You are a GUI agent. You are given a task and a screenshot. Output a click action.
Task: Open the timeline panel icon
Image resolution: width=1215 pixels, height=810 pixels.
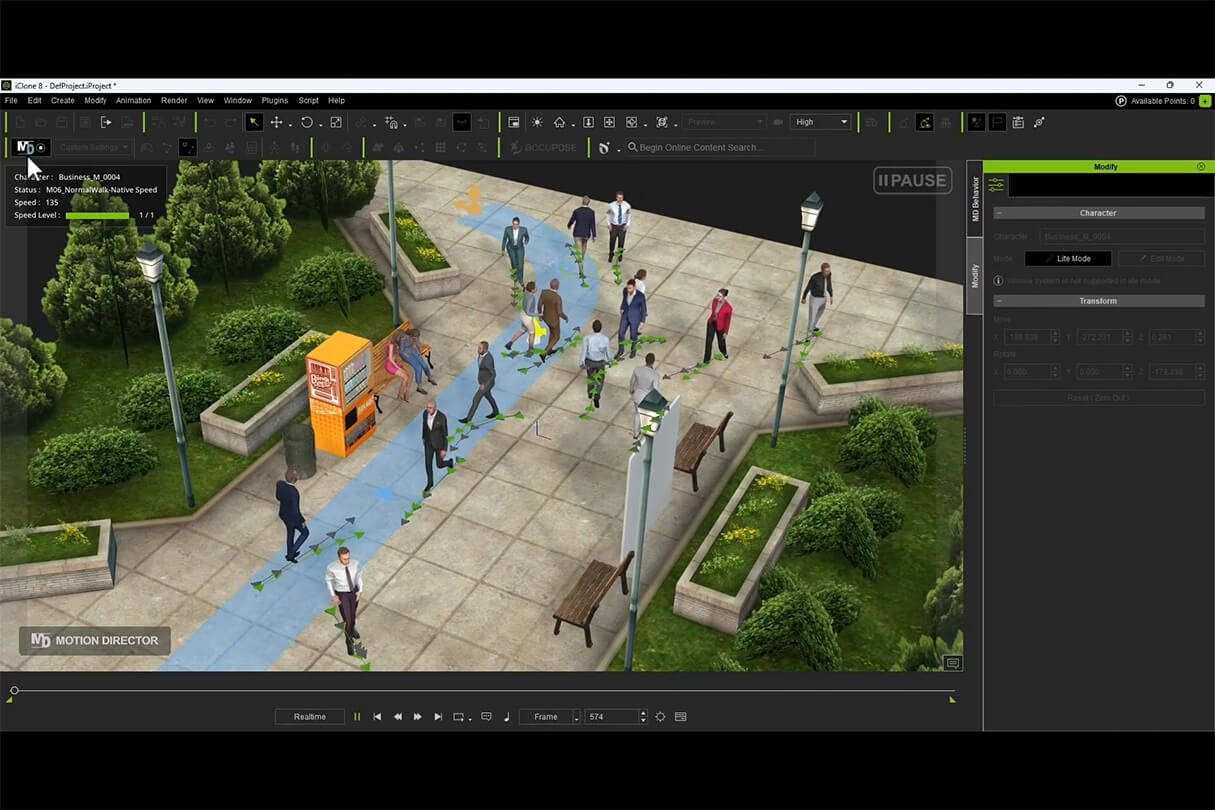tap(681, 717)
